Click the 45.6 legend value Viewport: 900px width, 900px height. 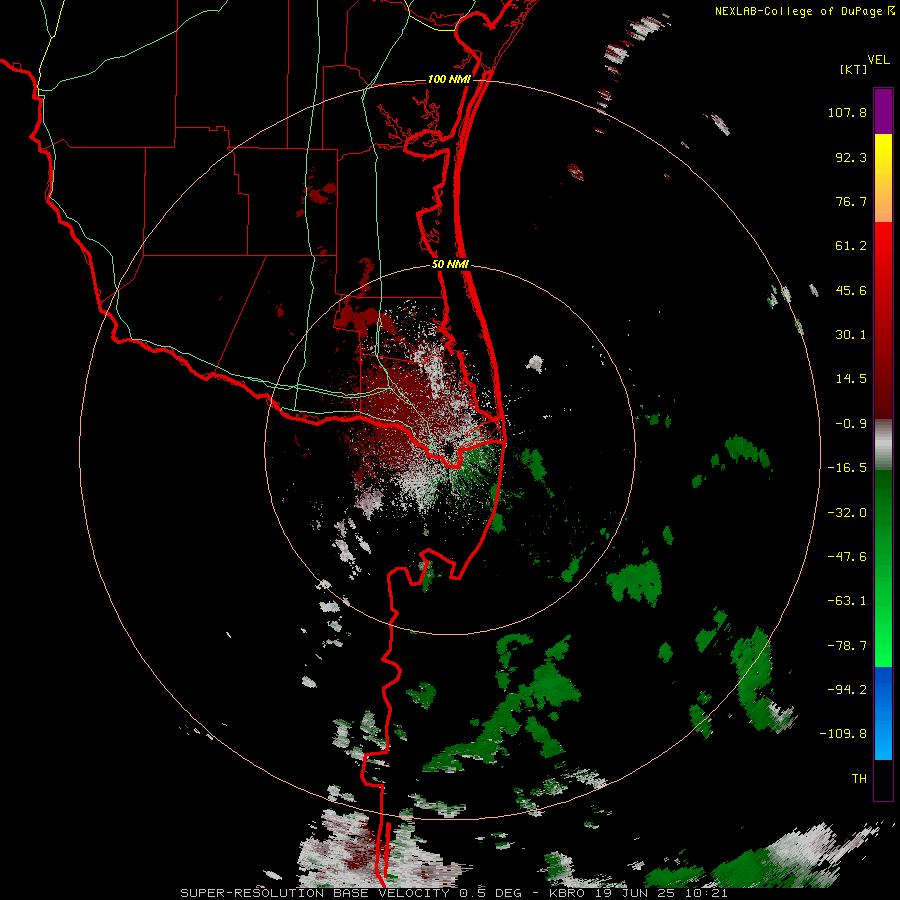tap(851, 290)
